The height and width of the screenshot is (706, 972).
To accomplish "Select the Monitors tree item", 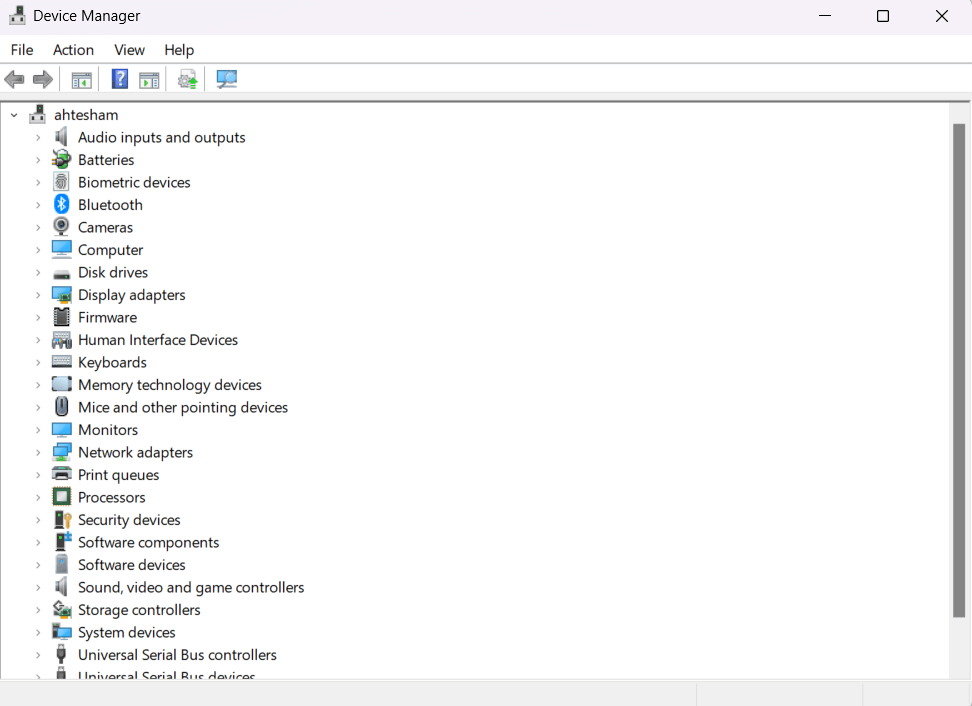I will pyautogui.click(x=107, y=429).
